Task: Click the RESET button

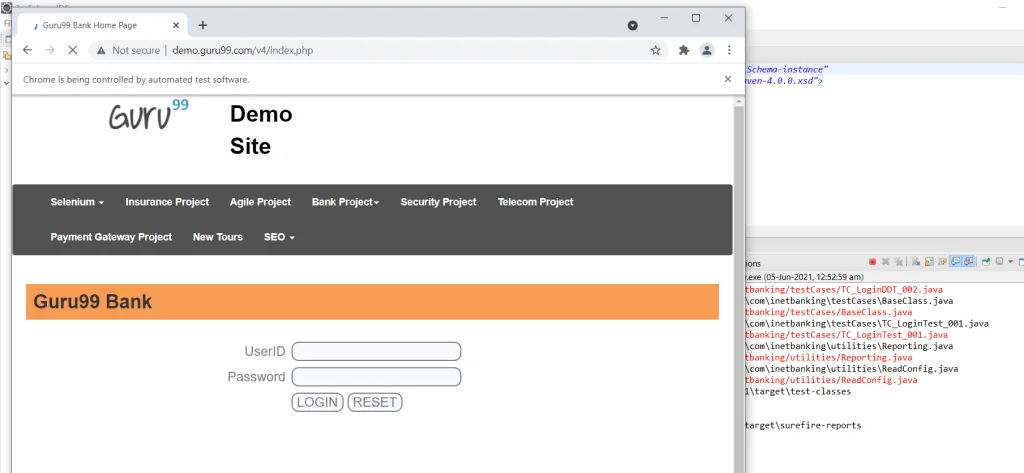Action: (375, 402)
